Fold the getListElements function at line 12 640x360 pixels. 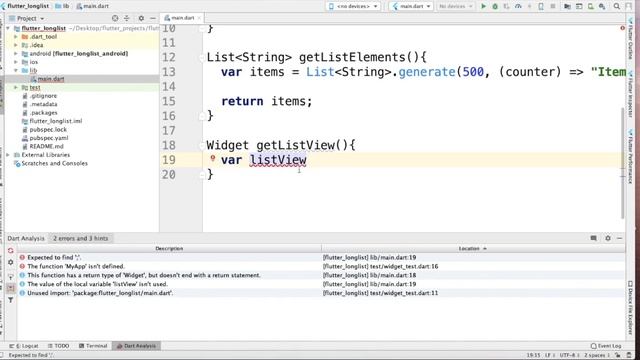[x=202, y=58]
